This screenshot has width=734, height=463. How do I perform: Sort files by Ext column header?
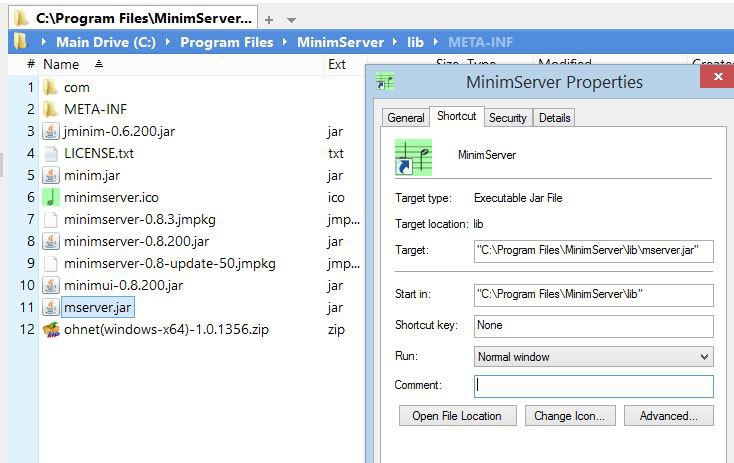[337, 64]
